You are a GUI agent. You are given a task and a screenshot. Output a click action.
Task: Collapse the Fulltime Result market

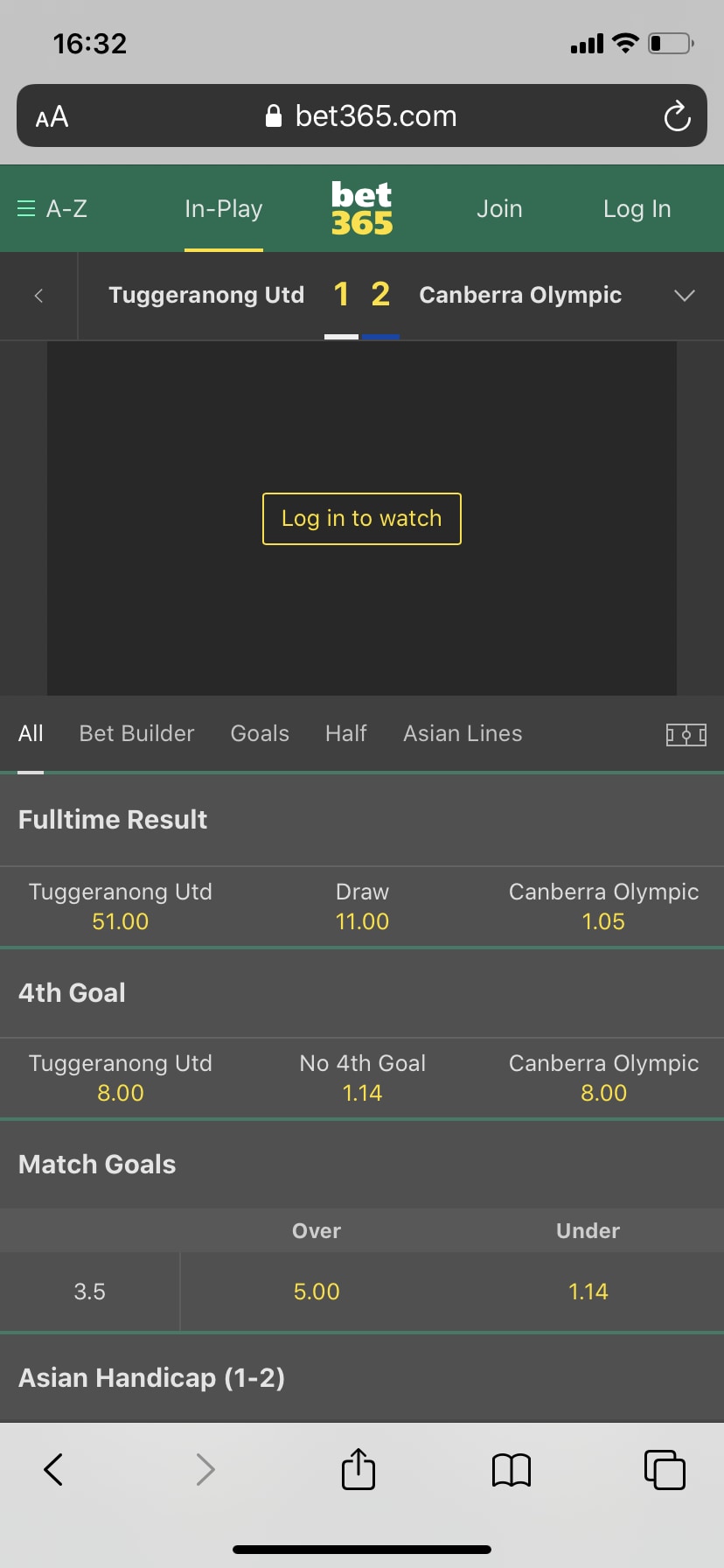pyautogui.click(x=362, y=820)
